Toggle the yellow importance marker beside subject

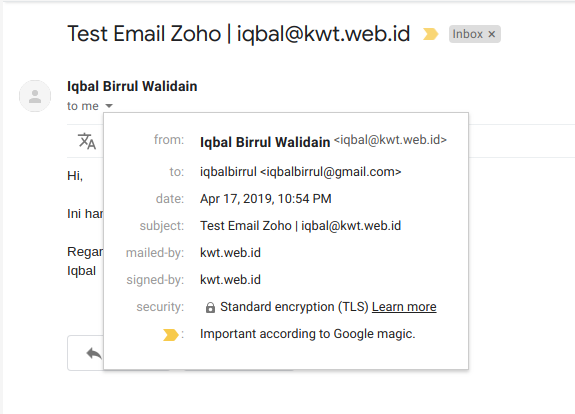(430, 34)
